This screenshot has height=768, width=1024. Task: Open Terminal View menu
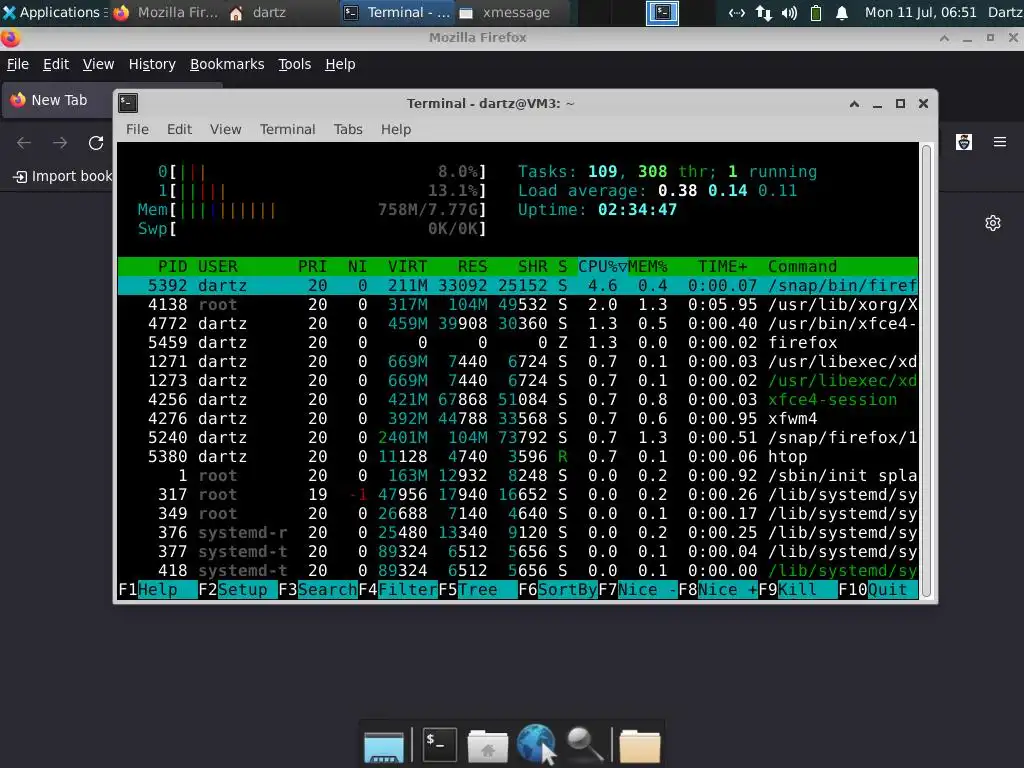[225, 129]
